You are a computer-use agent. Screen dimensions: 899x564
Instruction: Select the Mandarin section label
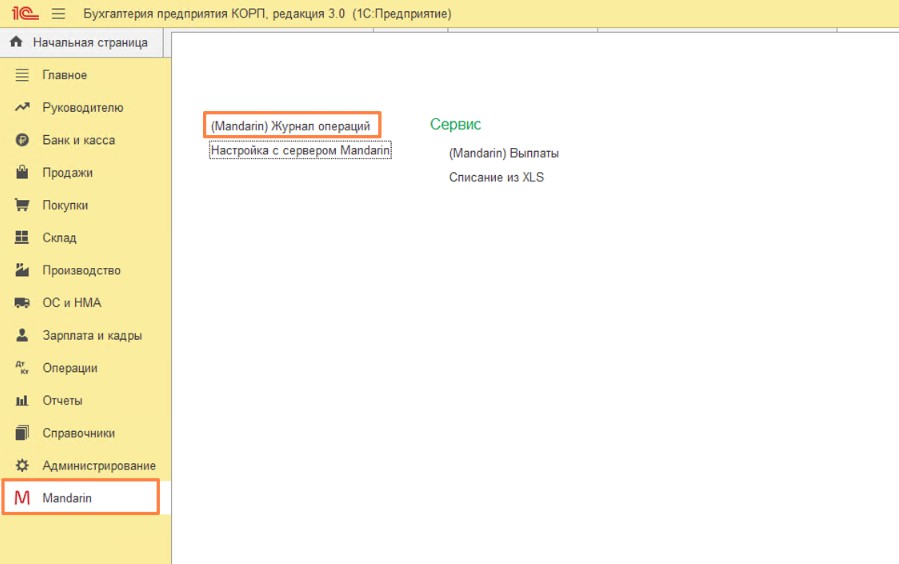[x=67, y=498]
